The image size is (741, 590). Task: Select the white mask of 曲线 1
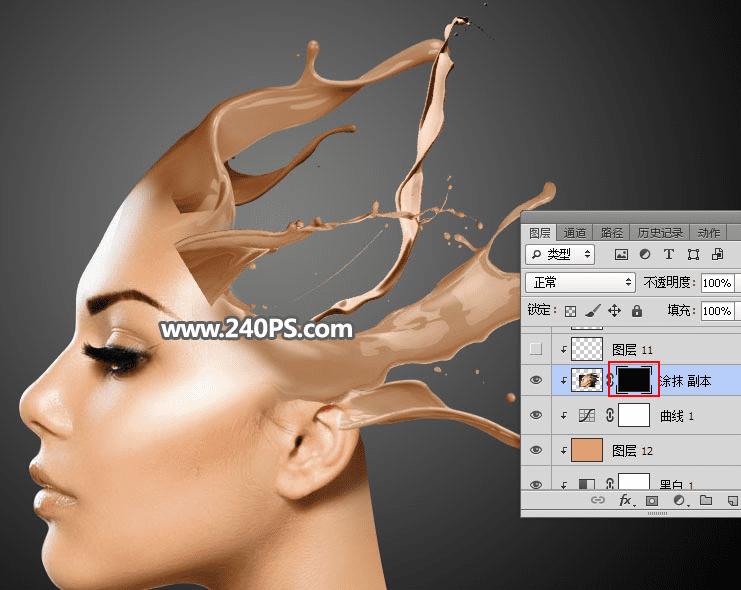click(634, 415)
